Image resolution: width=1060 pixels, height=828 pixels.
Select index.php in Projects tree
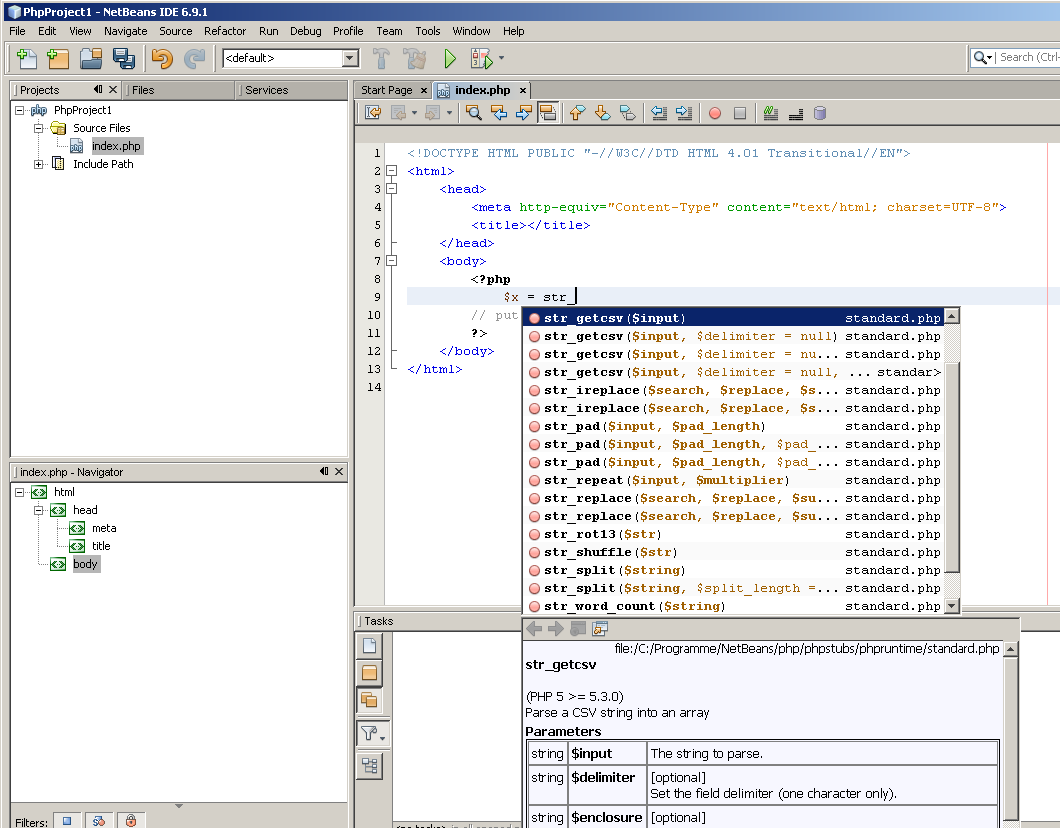(116, 146)
